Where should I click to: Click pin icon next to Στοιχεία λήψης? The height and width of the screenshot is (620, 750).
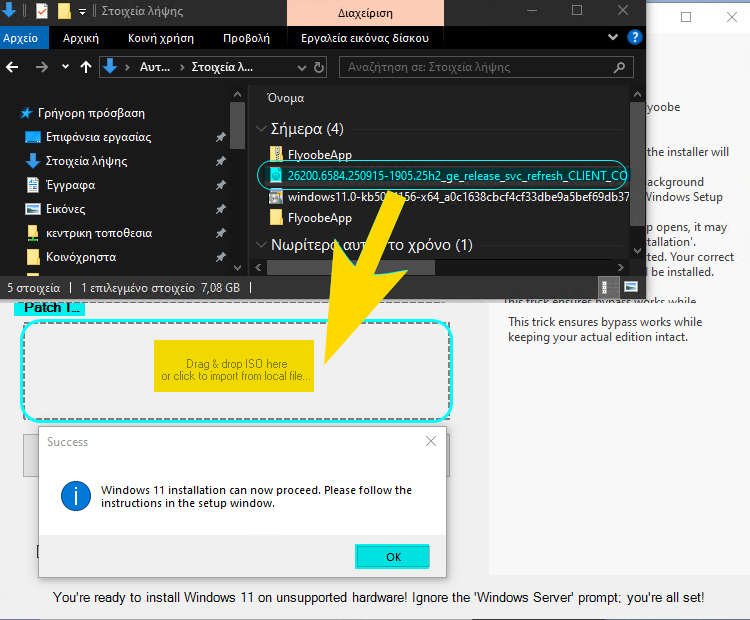coord(221,161)
